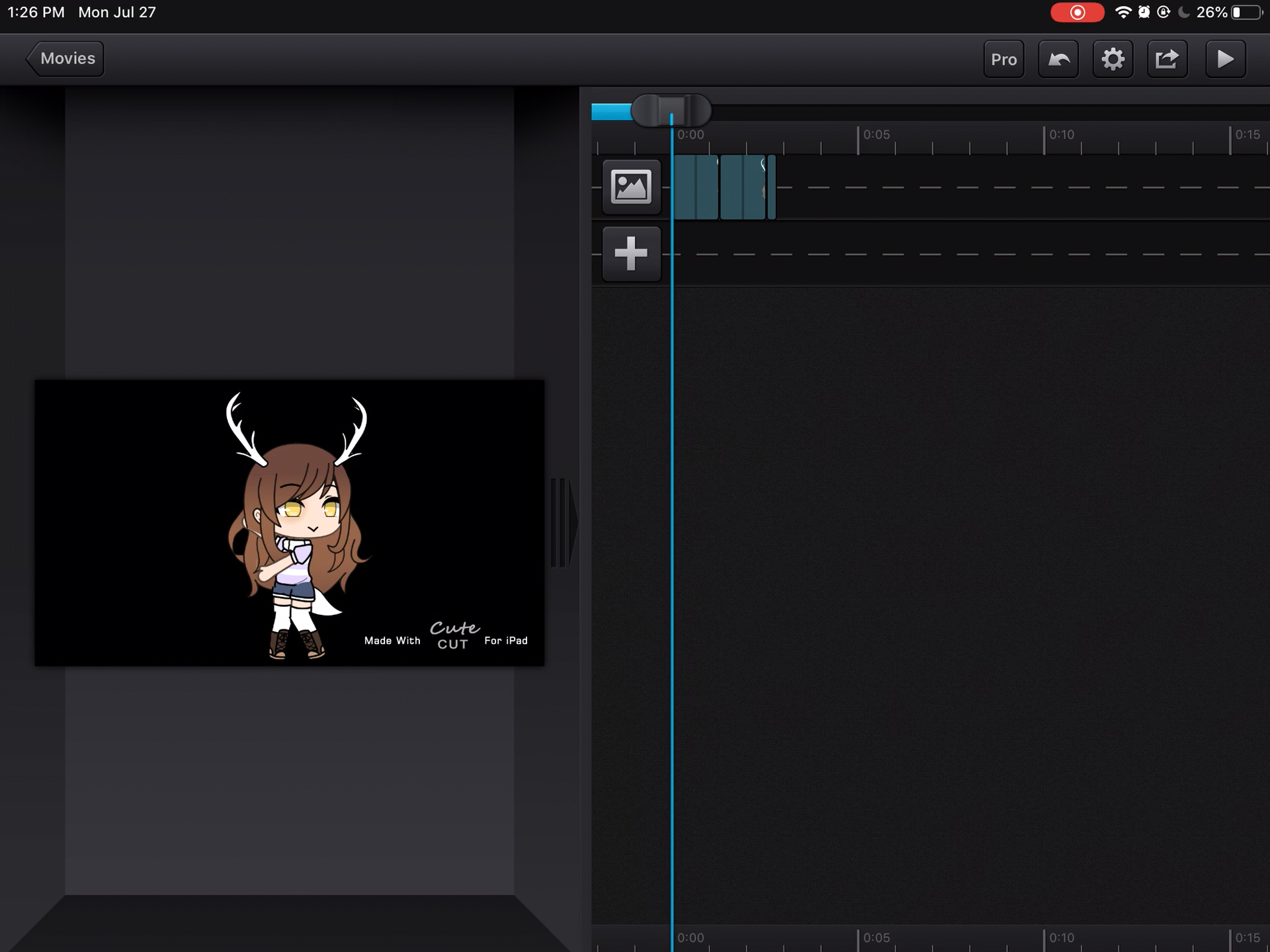Undo the last edit

click(1058, 59)
